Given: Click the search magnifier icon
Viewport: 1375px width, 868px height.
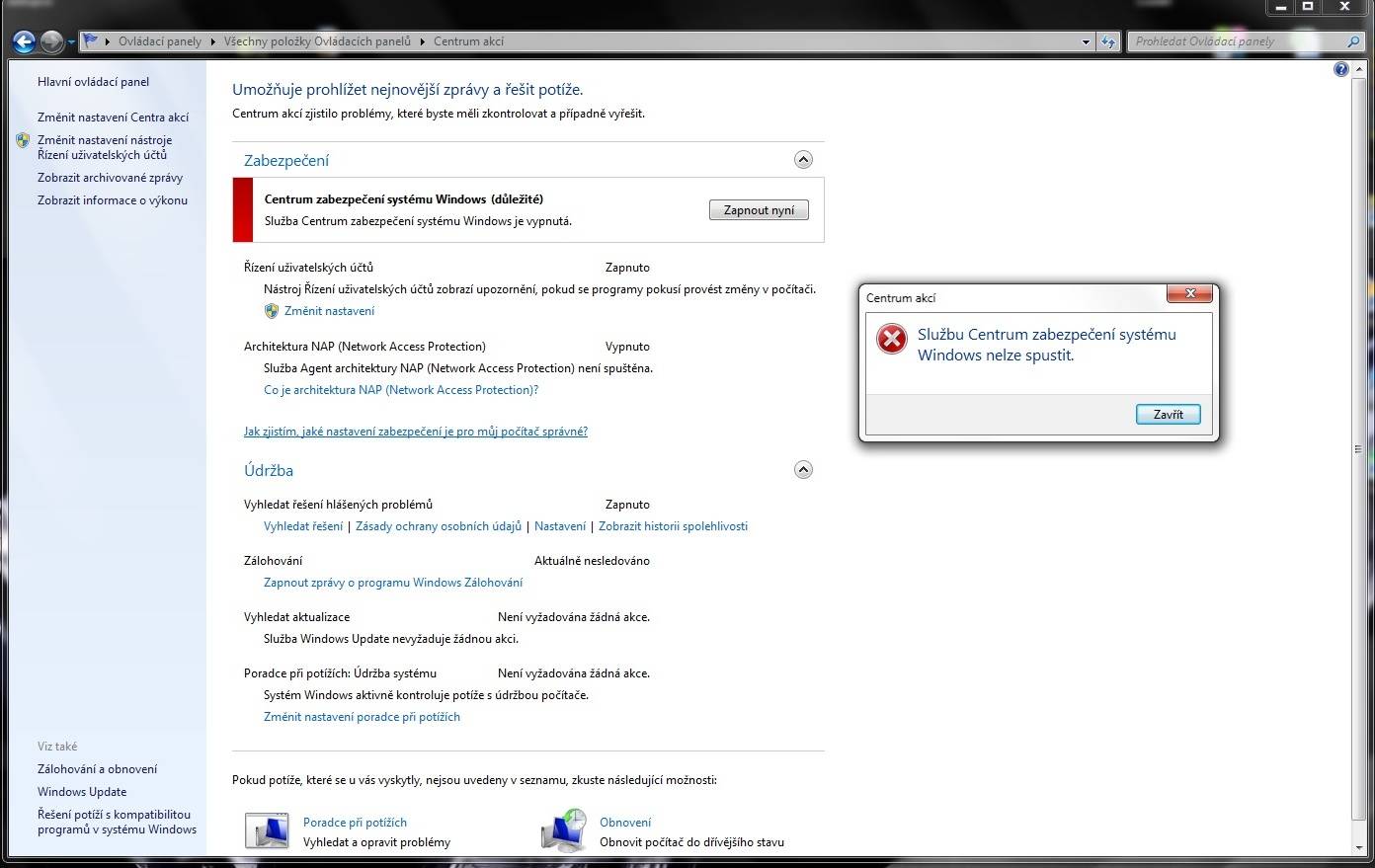Looking at the screenshot, I should (x=1353, y=41).
